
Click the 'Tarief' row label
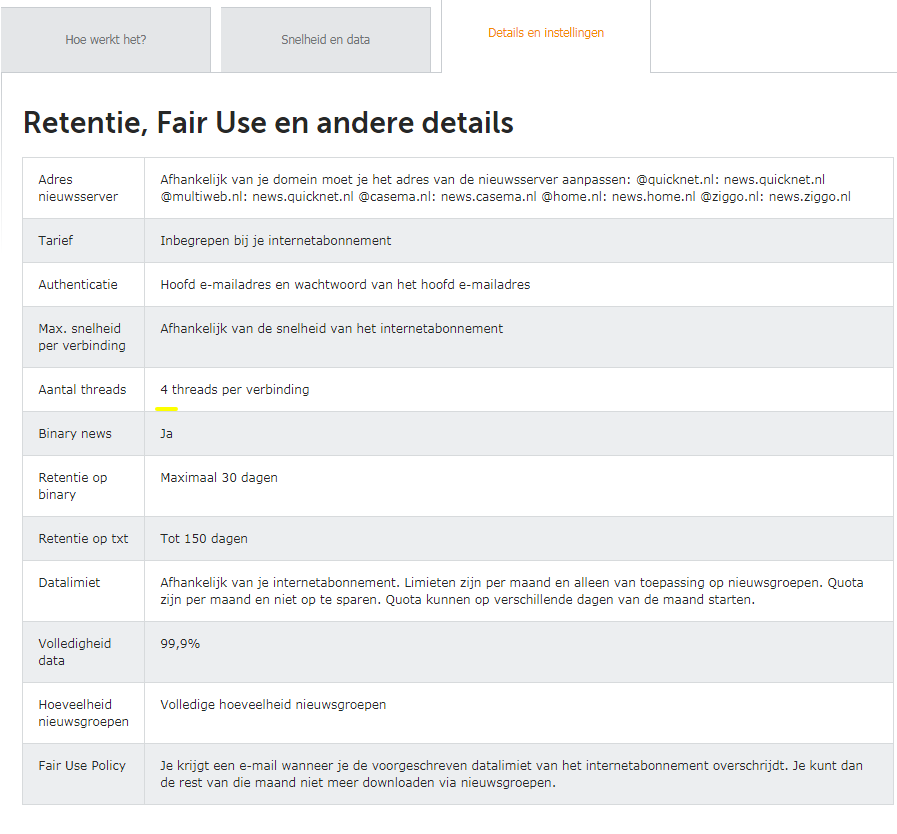coord(55,241)
